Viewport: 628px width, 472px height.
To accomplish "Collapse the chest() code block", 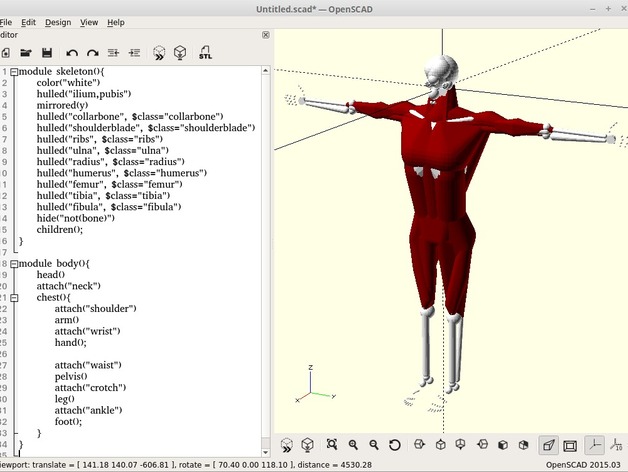I will (14, 298).
